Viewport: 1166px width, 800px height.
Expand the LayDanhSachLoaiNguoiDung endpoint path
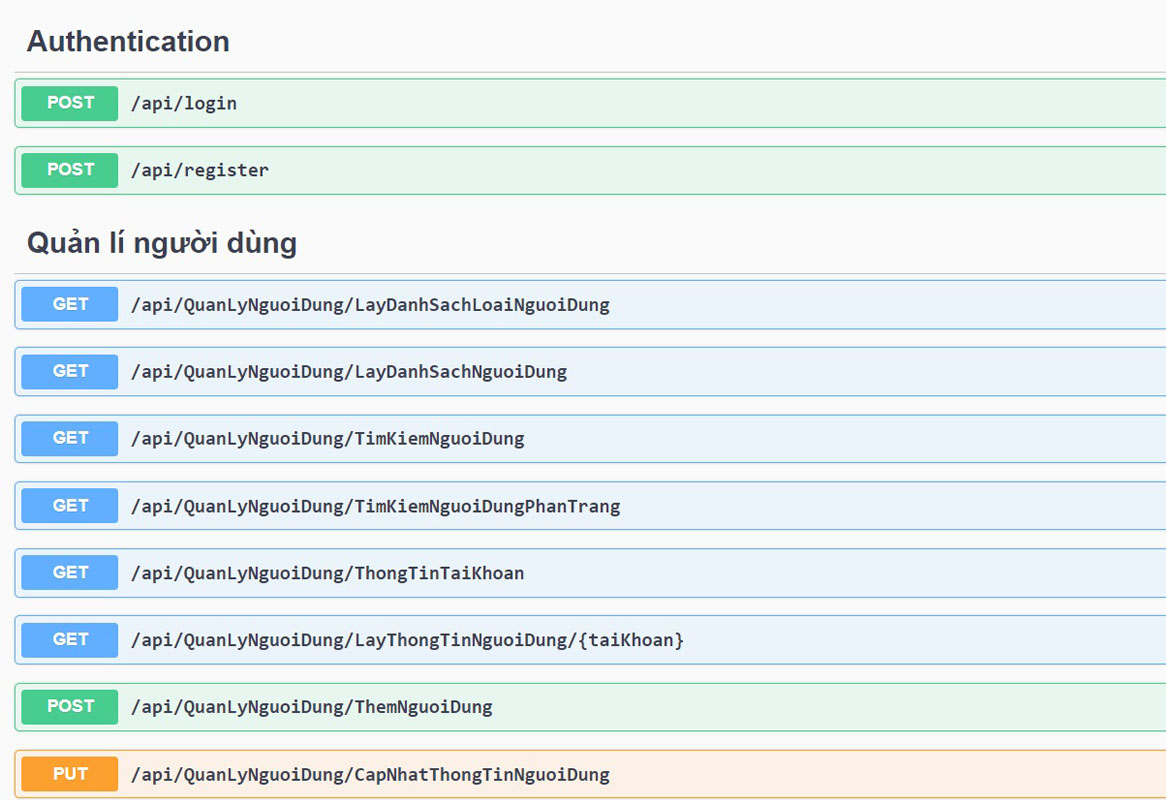(370, 305)
